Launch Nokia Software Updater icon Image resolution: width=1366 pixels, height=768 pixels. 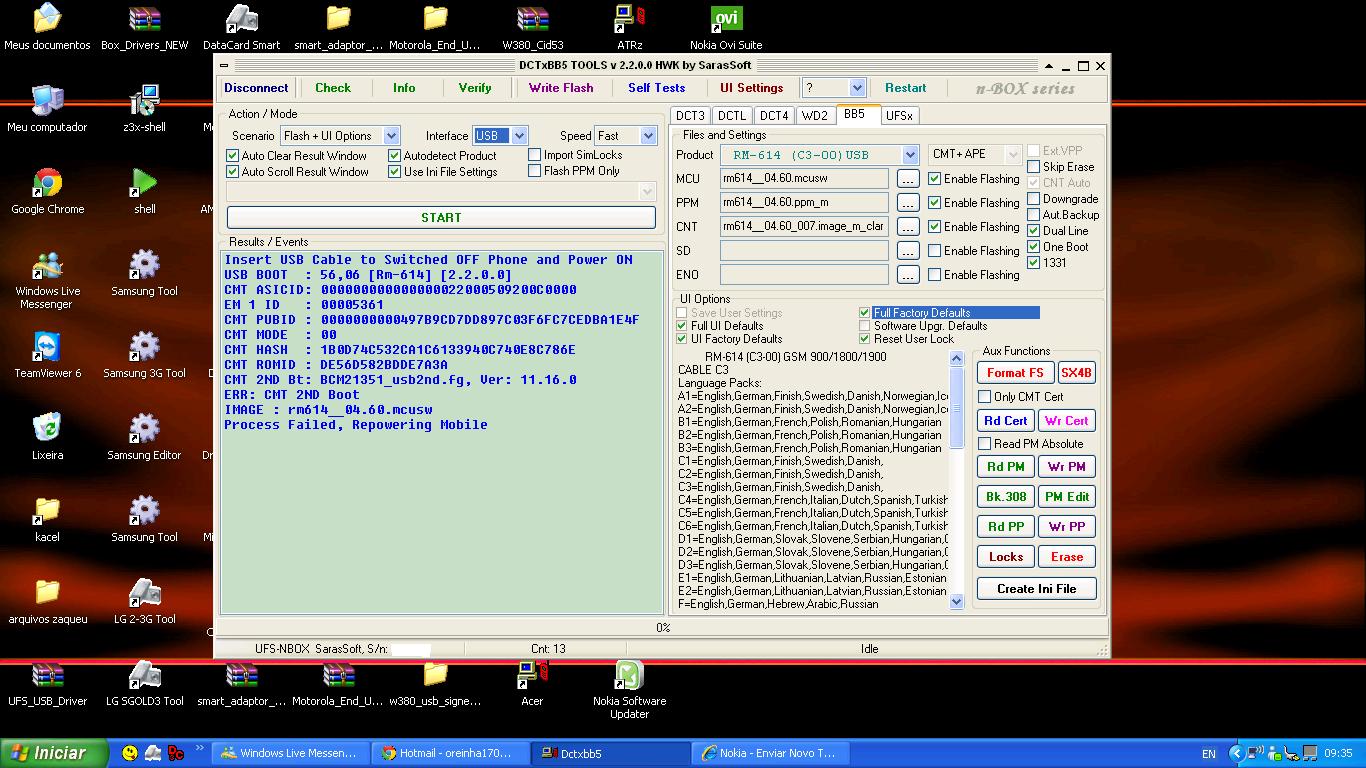coord(629,689)
